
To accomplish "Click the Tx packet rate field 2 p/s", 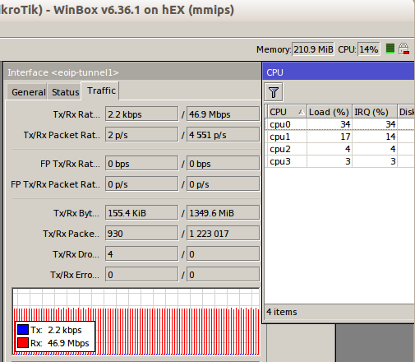I will [141, 135].
